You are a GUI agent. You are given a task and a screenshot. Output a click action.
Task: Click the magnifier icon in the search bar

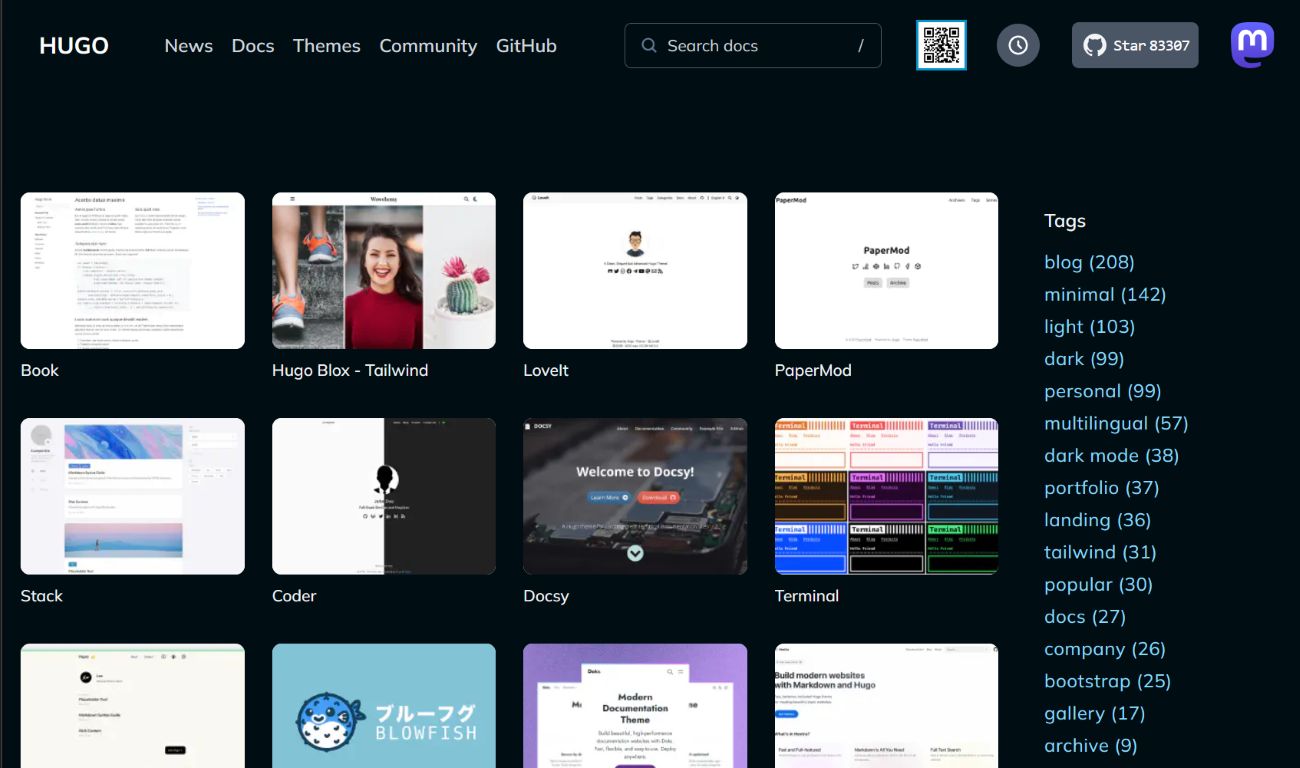648,45
